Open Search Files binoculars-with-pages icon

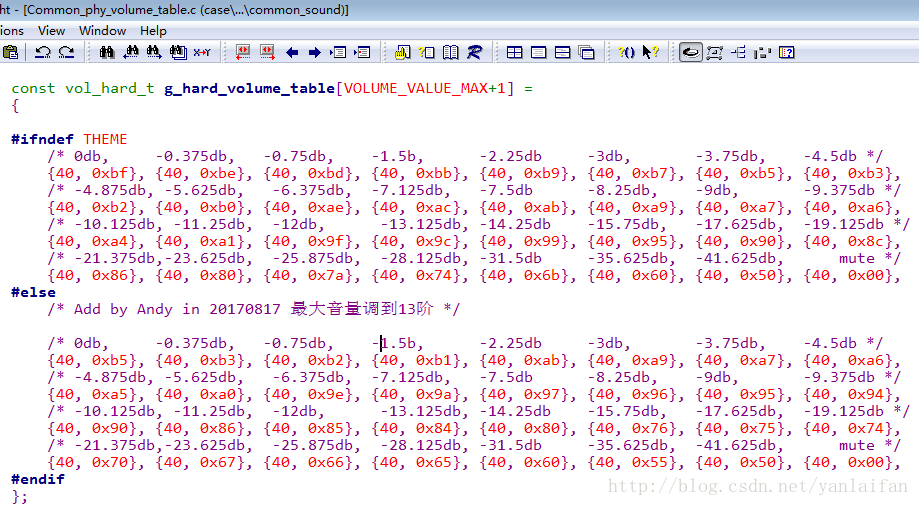(x=178, y=52)
